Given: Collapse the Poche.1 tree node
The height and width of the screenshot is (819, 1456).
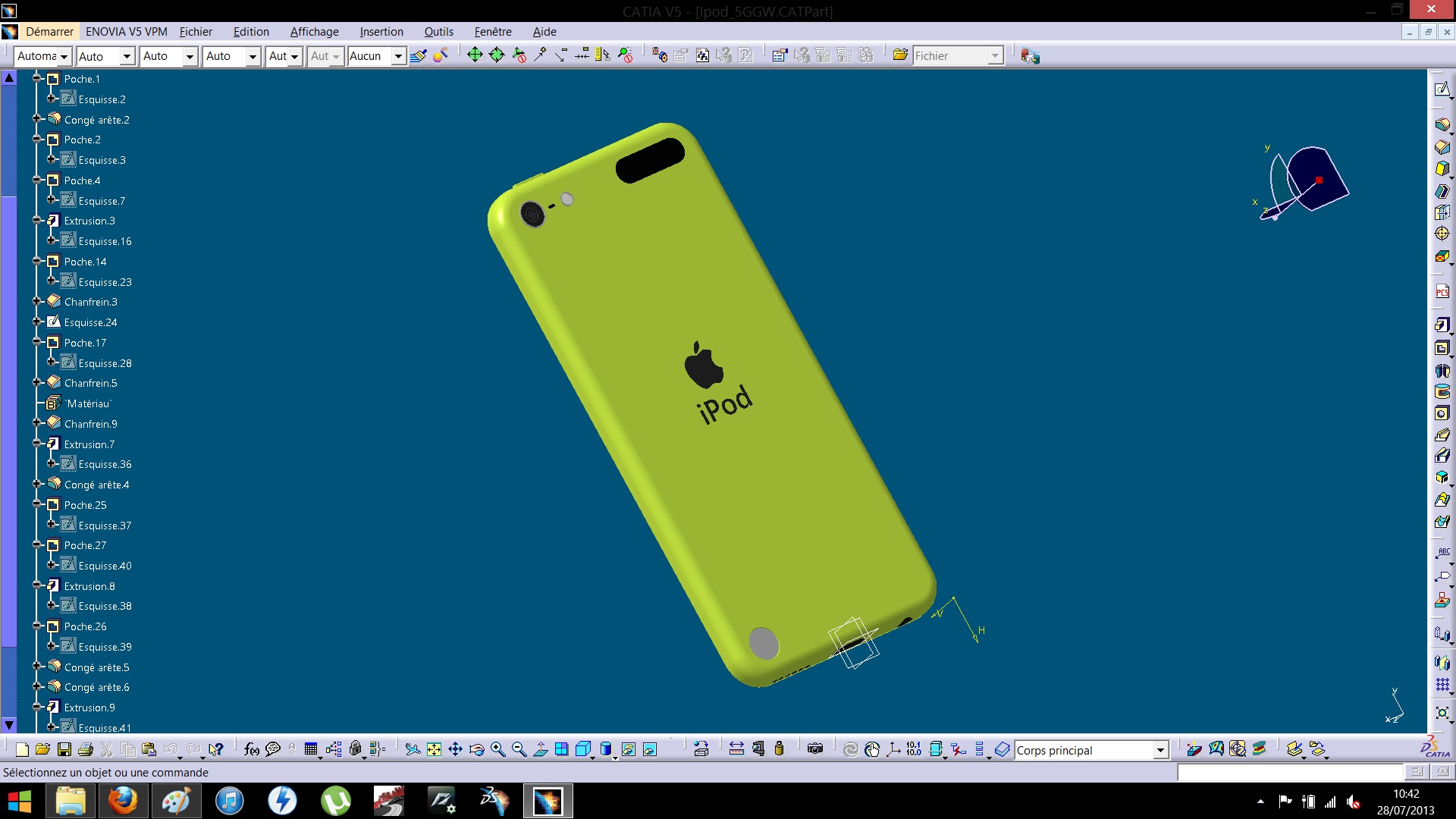Looking at the screenshot, I should coord(36,79).
